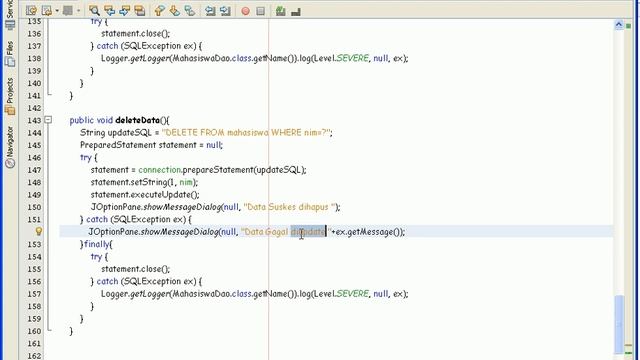Viewport: 640px width, 360px height.
Task: Click the green Uncomment toolbar icon
Action: click(280, 11)
